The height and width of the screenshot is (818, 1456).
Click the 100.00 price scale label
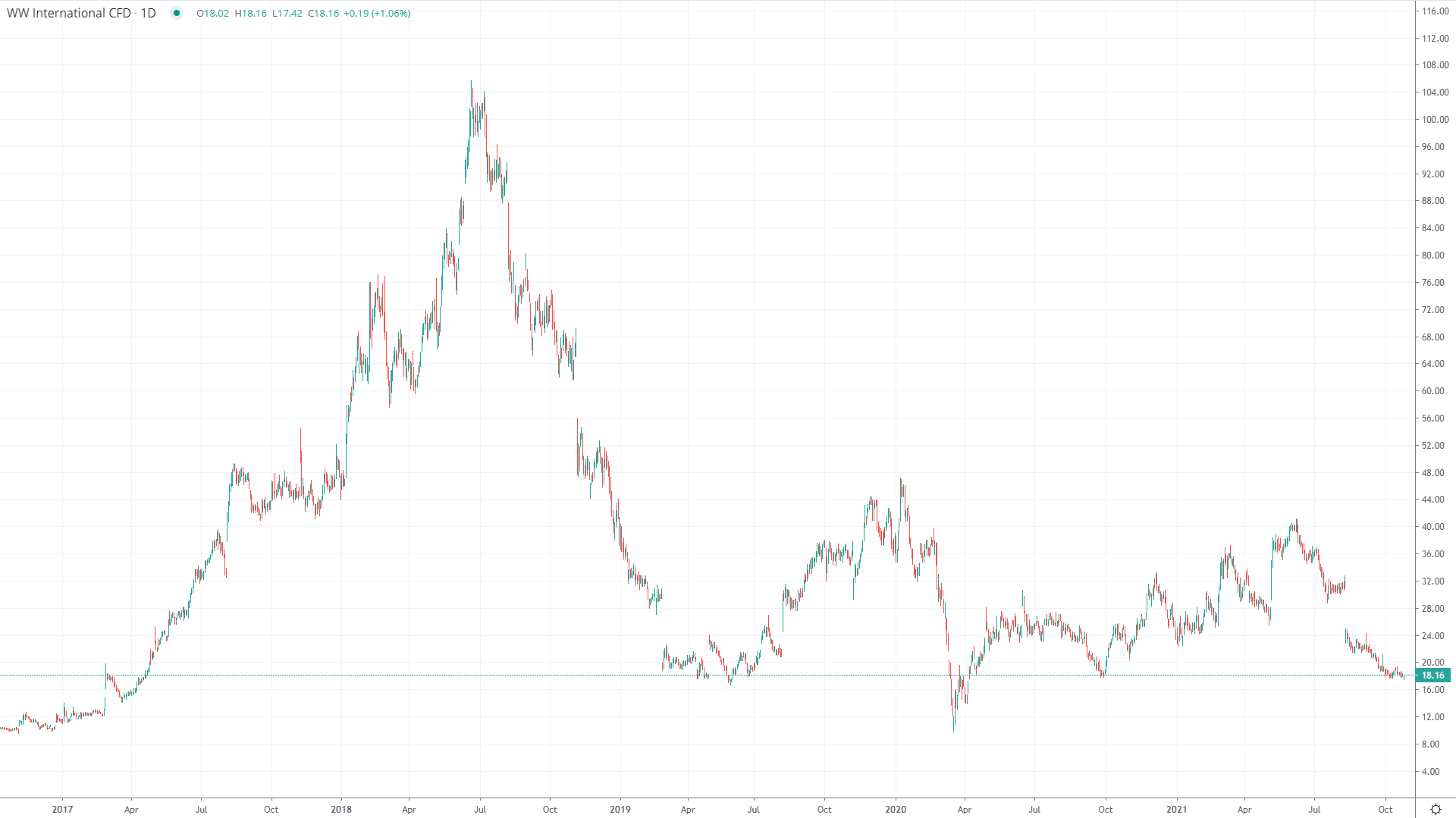click(1435, 119)
